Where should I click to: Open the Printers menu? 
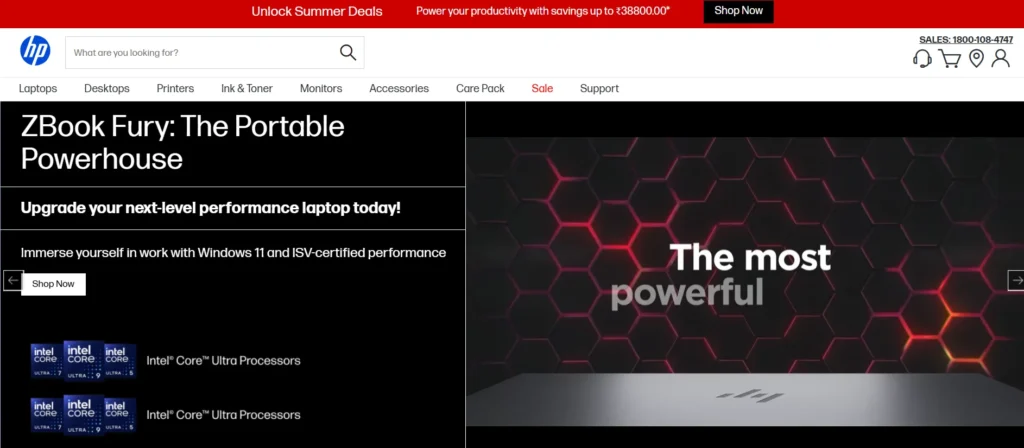click(x=175, y=88)
